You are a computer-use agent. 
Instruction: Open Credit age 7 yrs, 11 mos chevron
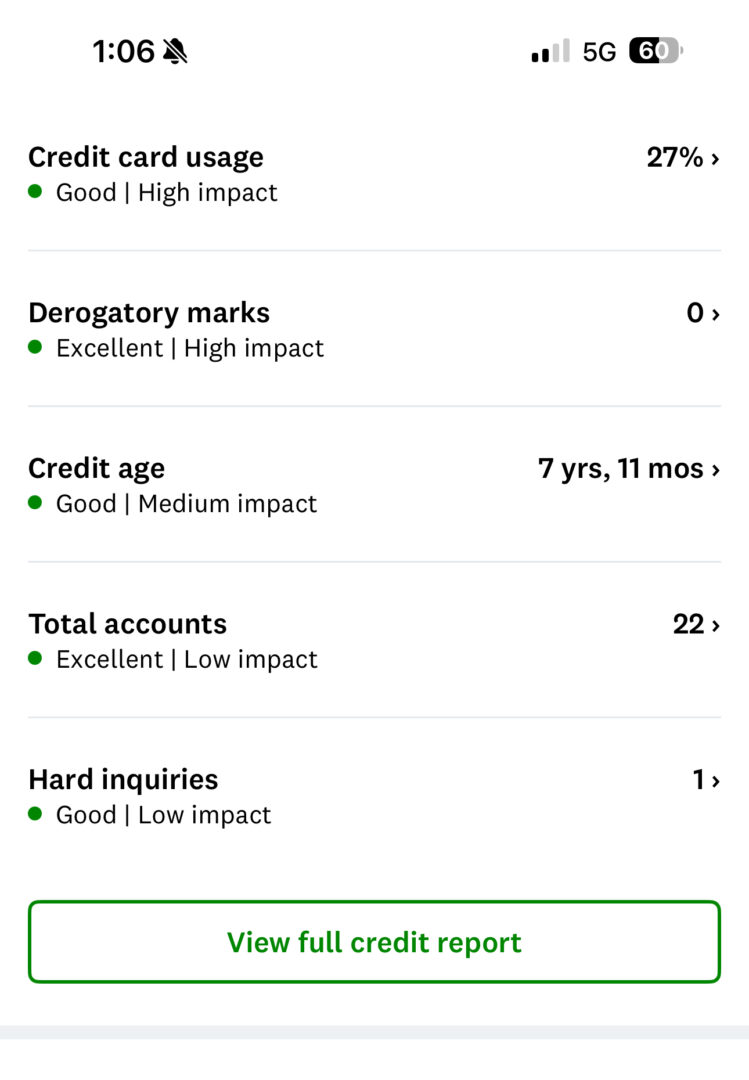[715, 469]
